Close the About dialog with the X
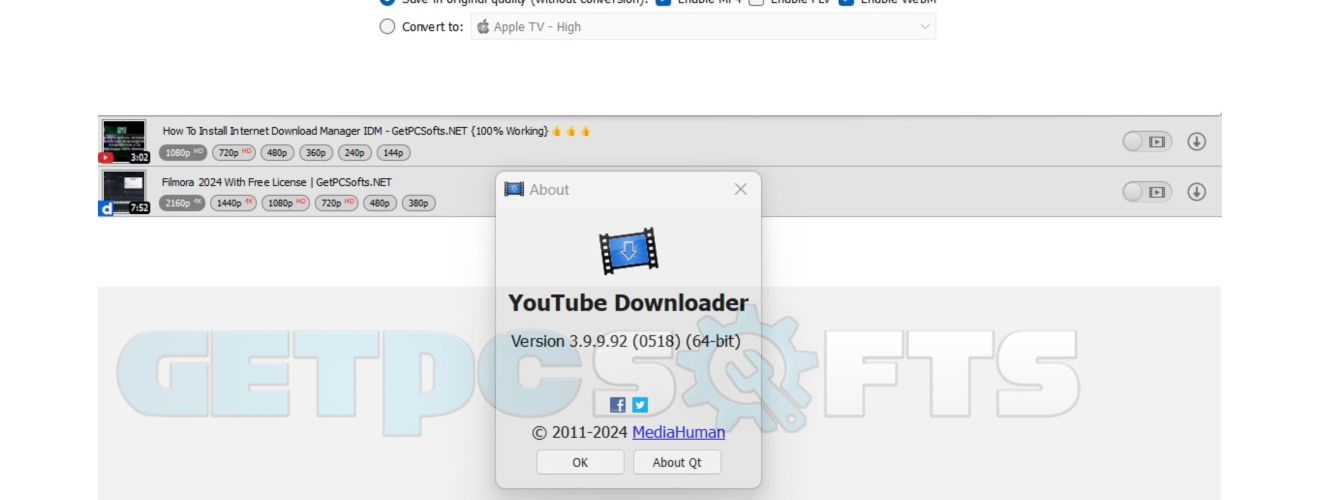The width and height of the screenshot is (1320, 500). point(740,189)
